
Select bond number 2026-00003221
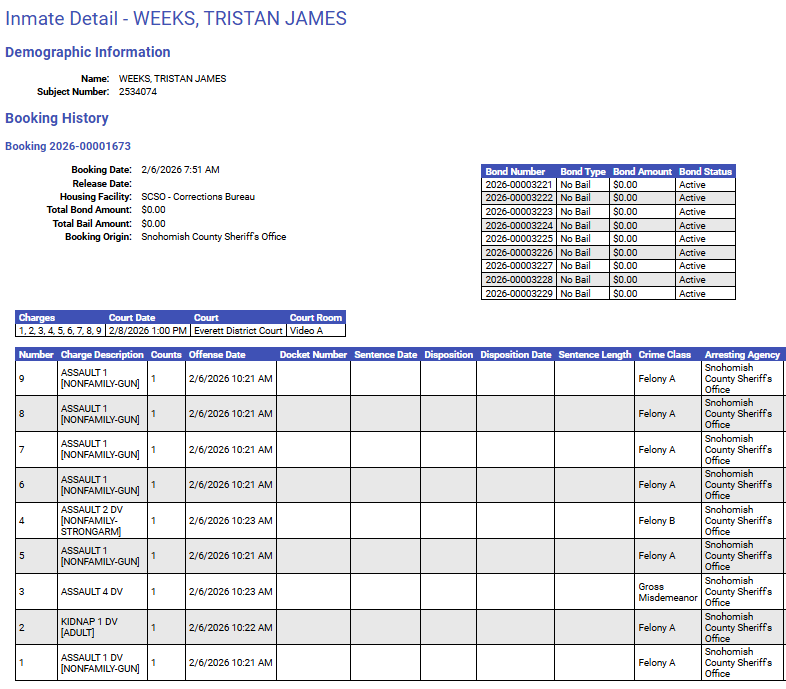[x=518, y=185]
